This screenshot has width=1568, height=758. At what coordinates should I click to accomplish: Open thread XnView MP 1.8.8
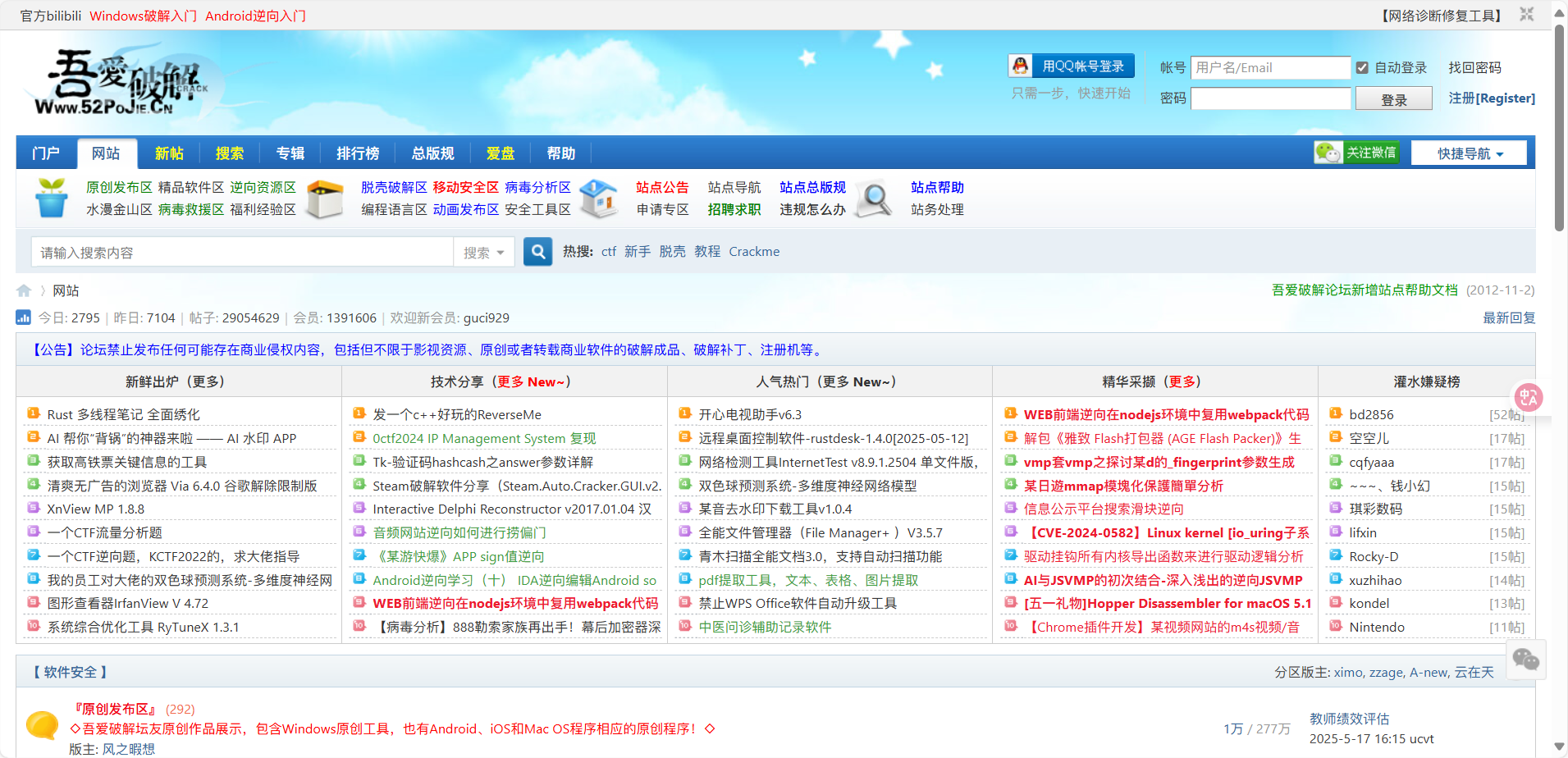tap(96, 509)
